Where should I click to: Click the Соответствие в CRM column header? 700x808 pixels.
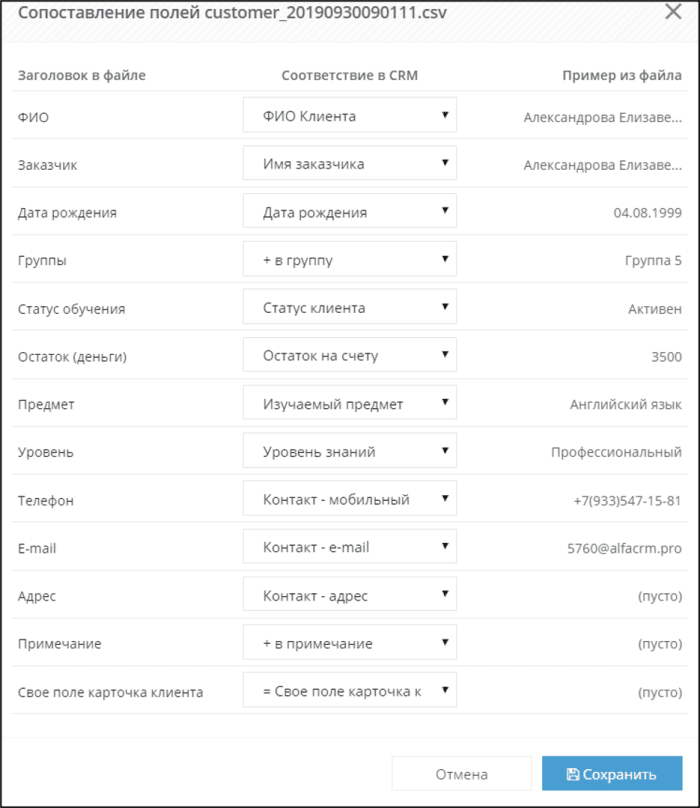[x=349, y=75]
